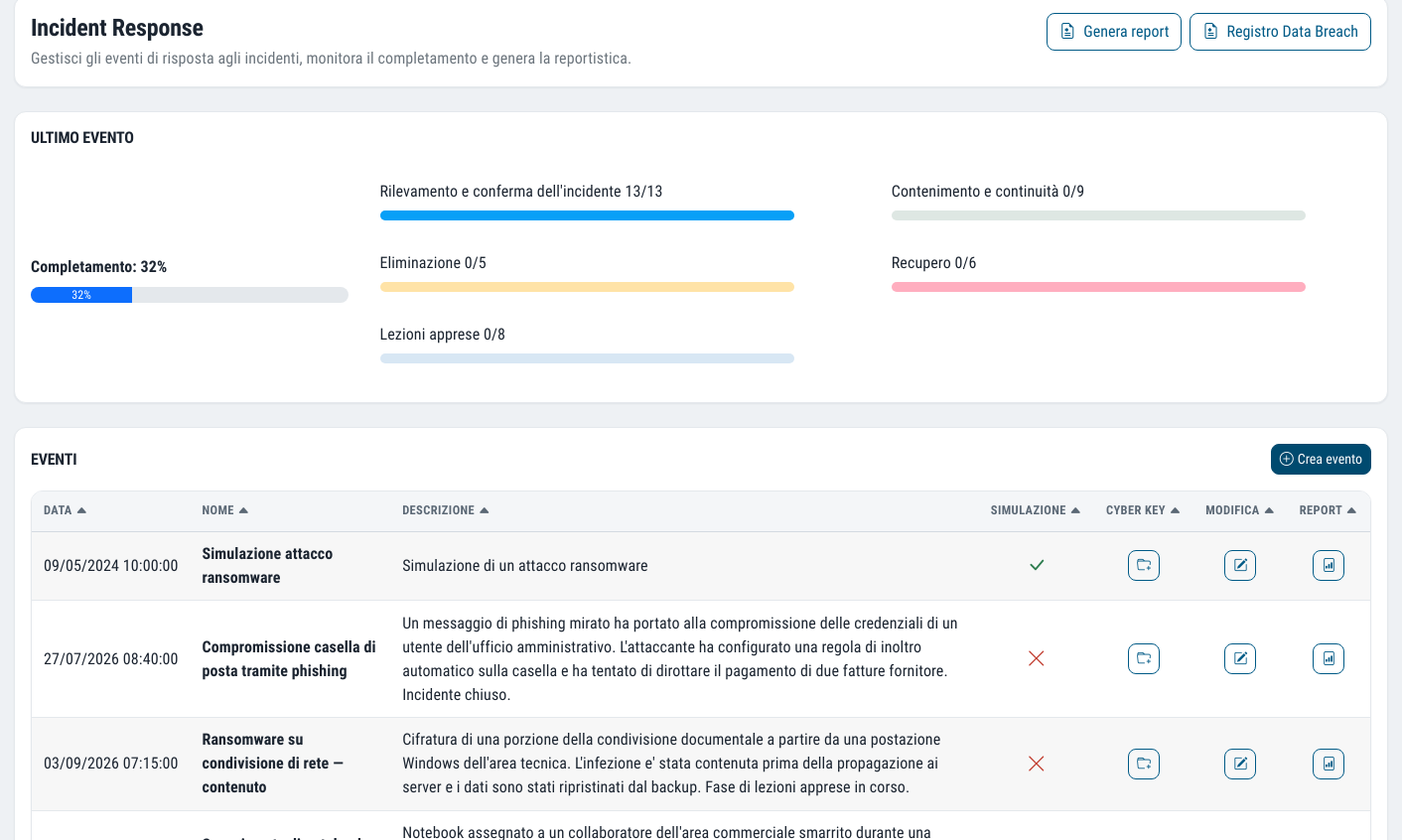1402x840 pixels.
Task: Click the pink Recupero progress bar
Action: (1098, 287)
